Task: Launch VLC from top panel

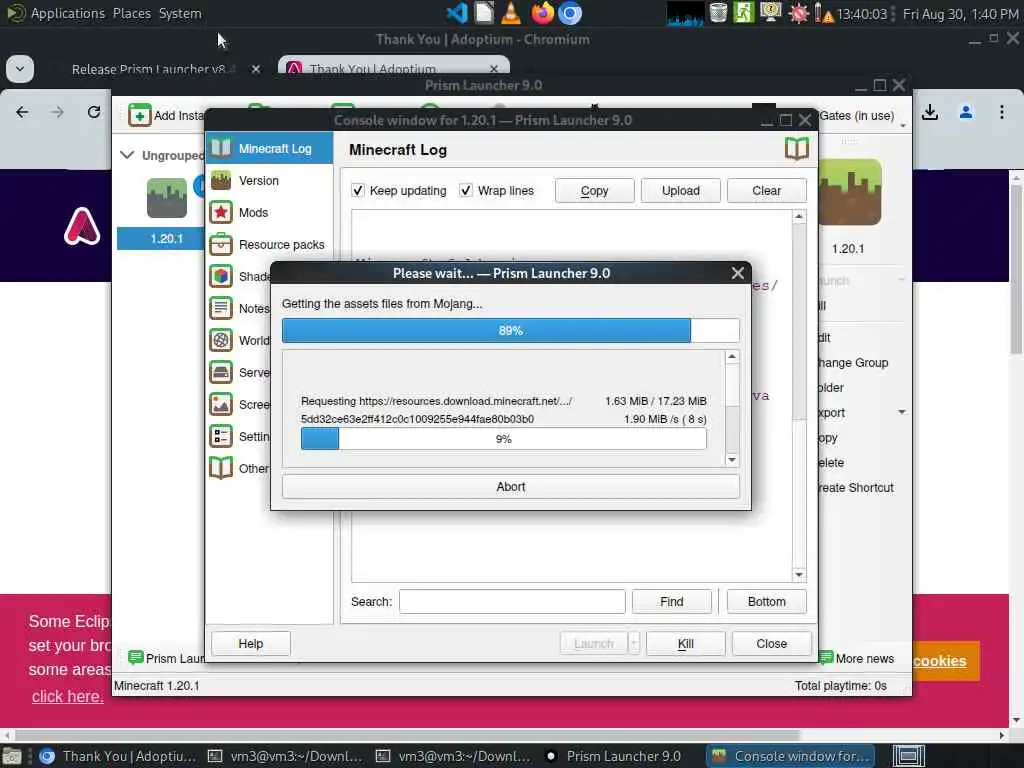Action: click(511, 13)
